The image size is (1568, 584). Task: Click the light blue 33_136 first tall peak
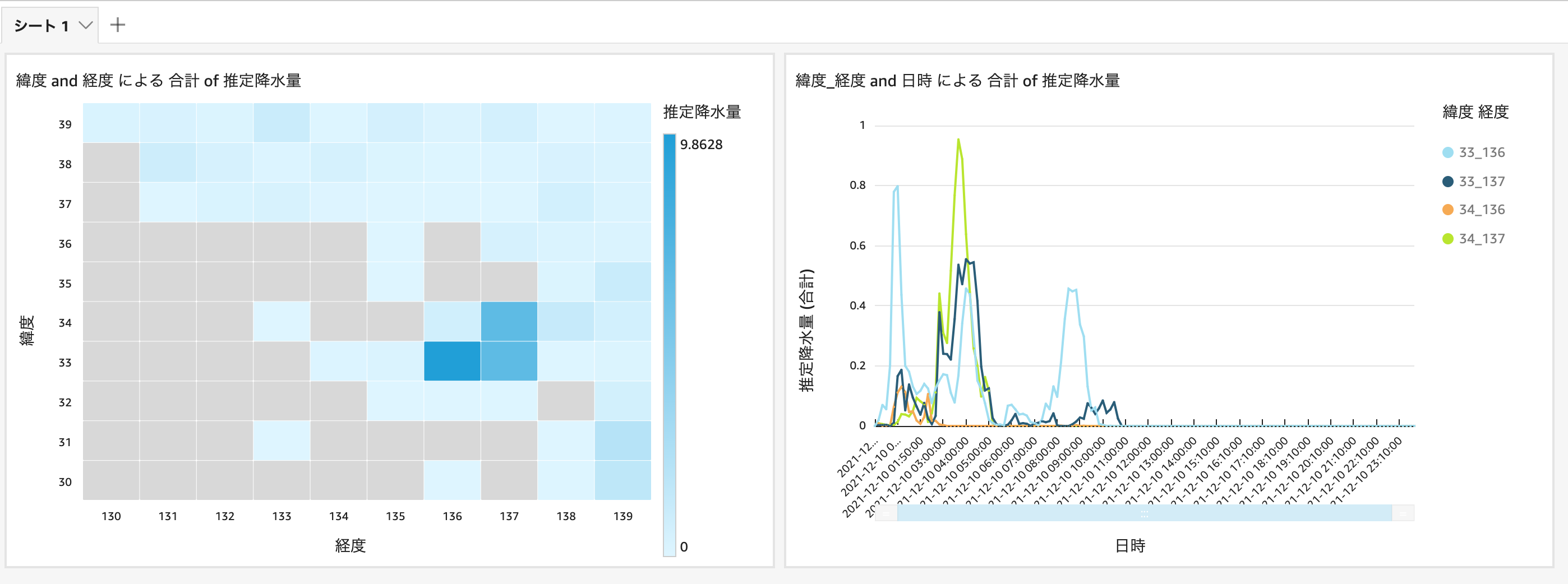pos(897,187)
